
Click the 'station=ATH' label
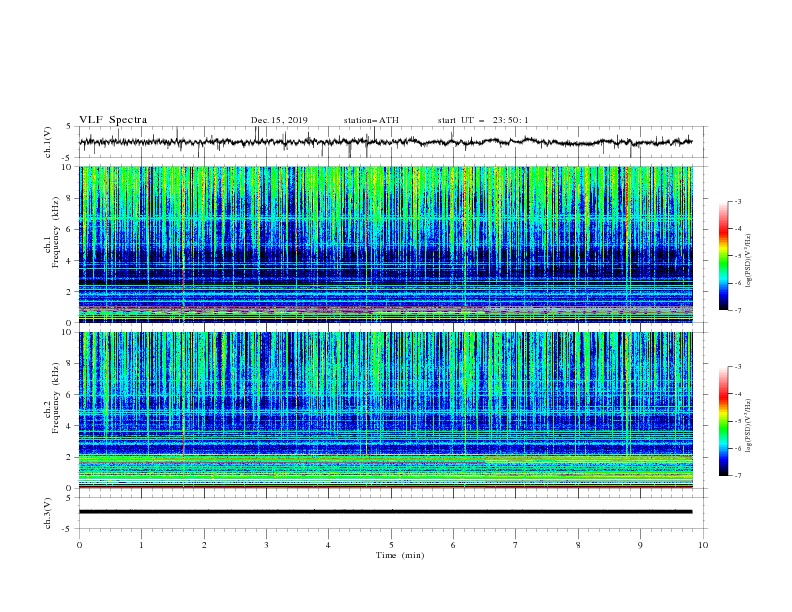tap(371, 120)
